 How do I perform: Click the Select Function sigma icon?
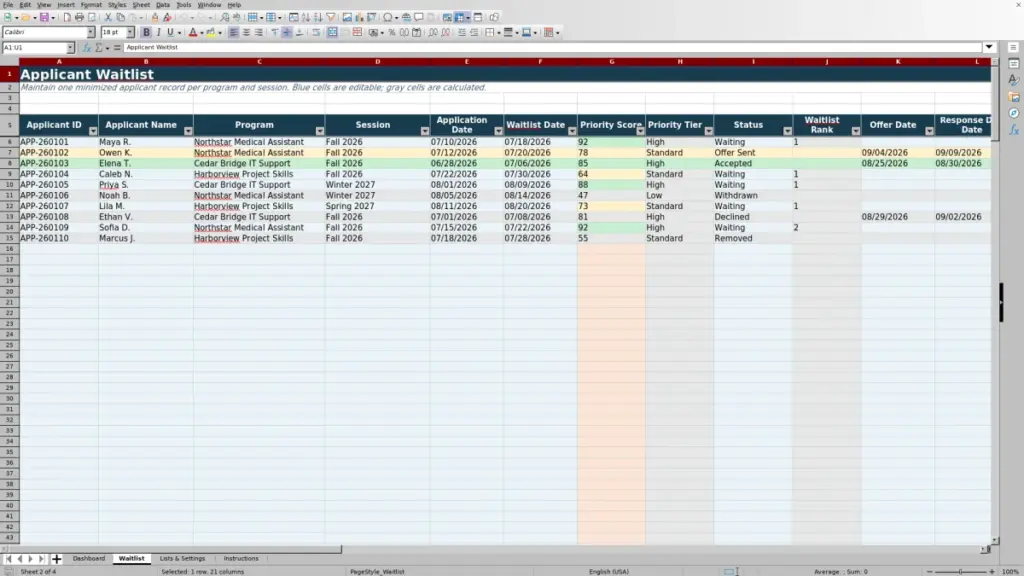[x=99, y=48]
